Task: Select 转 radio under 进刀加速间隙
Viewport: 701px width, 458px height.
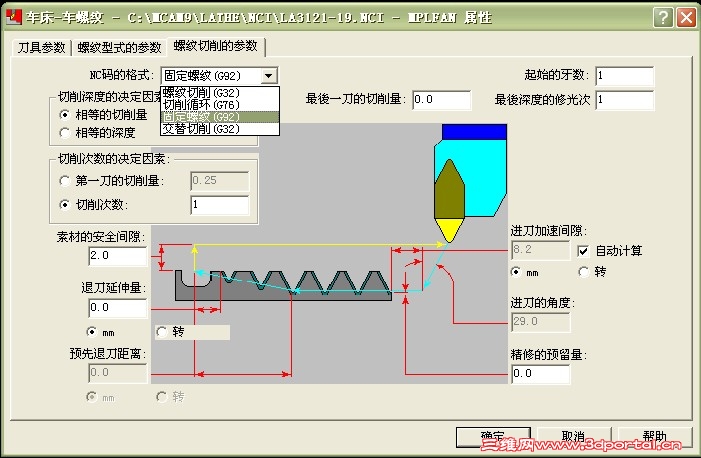Action: pyautogui.click(x=583, y=272)
